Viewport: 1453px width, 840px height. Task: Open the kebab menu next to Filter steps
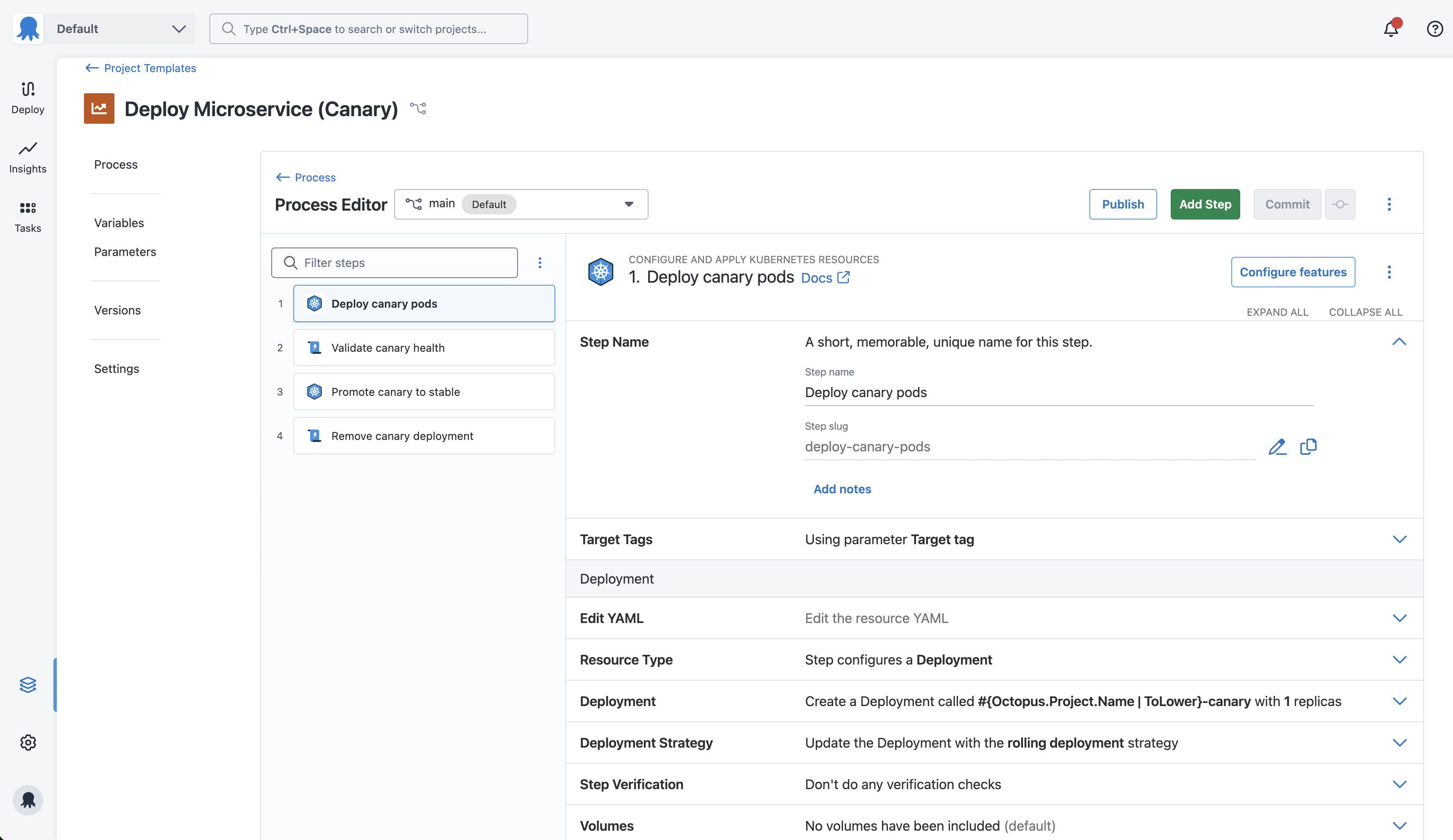coord(540,262)
